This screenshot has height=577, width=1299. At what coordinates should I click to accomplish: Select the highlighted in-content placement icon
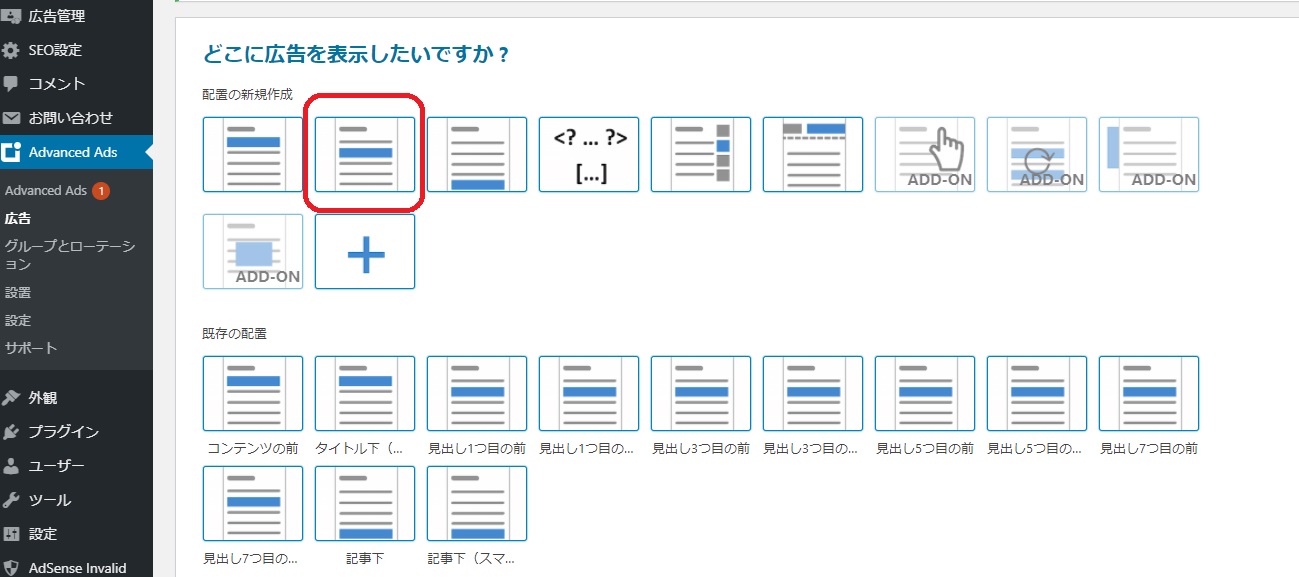365,154
